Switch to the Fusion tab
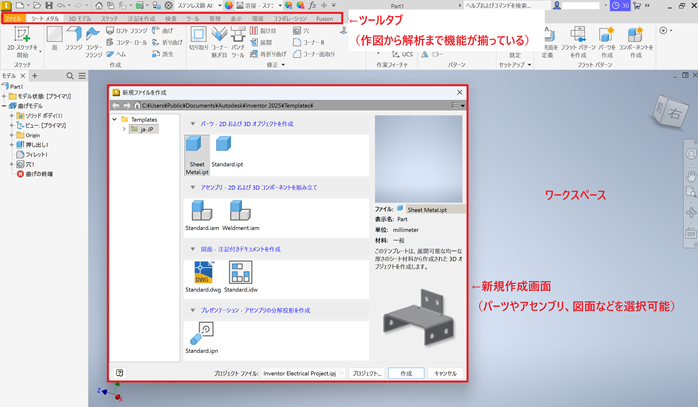Screen dimensions: 698x407 325,19
